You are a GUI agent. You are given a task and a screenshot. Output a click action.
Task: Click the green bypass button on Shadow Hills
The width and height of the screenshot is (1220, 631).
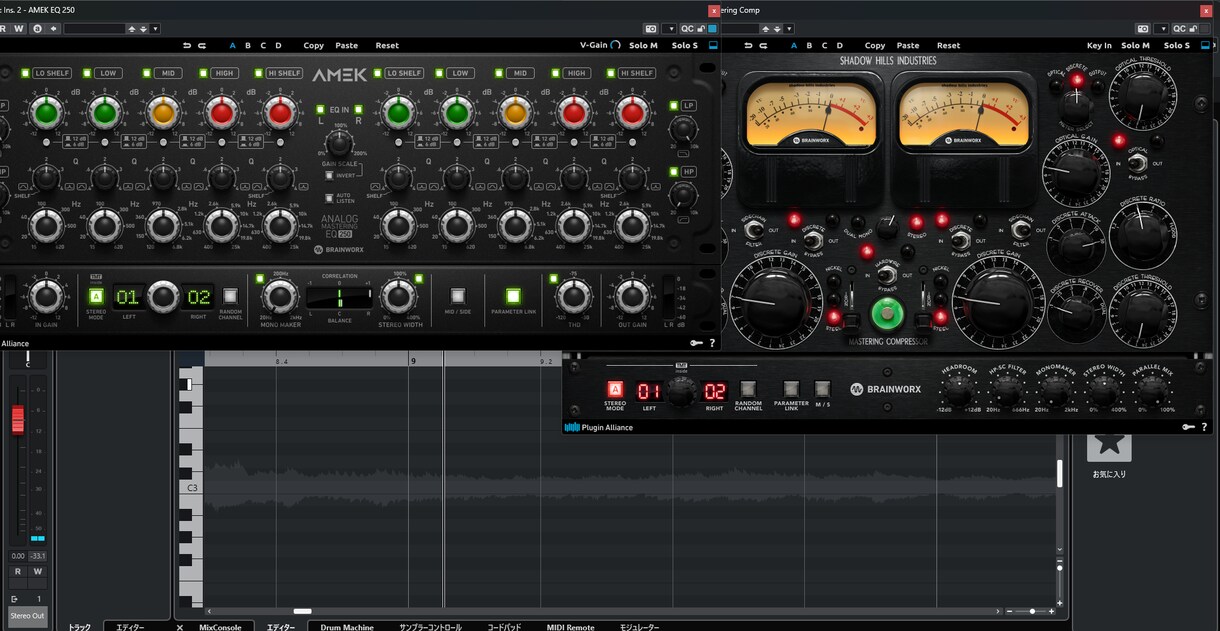[x=887, y=315]
